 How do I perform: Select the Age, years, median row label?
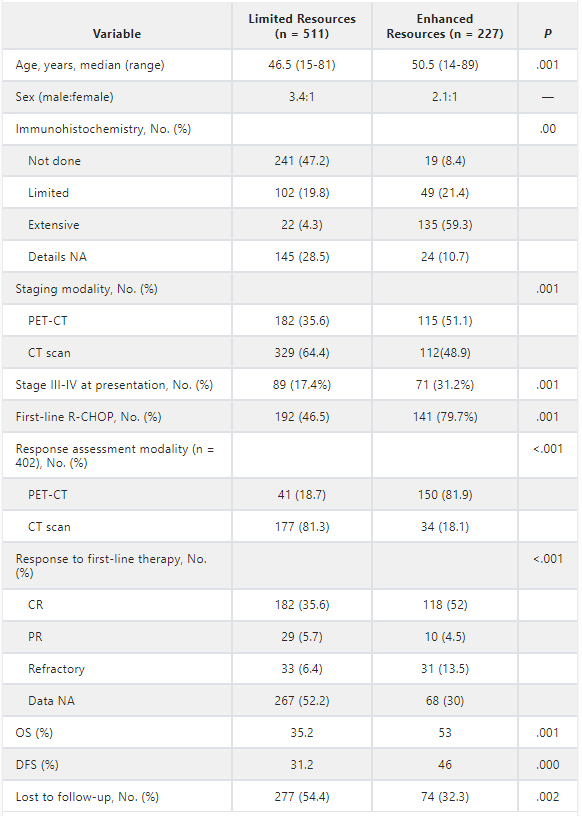90,65
